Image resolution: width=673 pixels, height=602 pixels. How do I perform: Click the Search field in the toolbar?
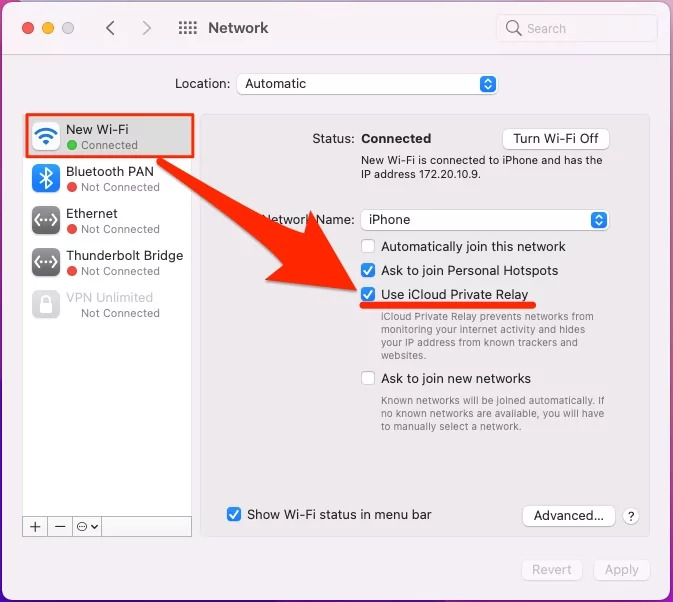click(577, 28)
